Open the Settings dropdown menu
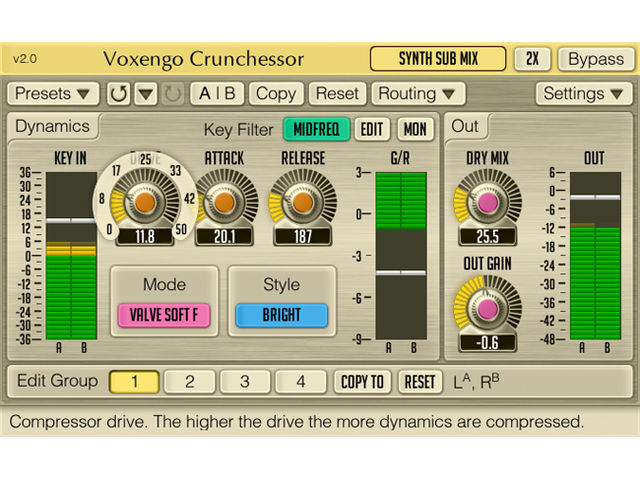 pyautogui.click(x=584, y=94)
